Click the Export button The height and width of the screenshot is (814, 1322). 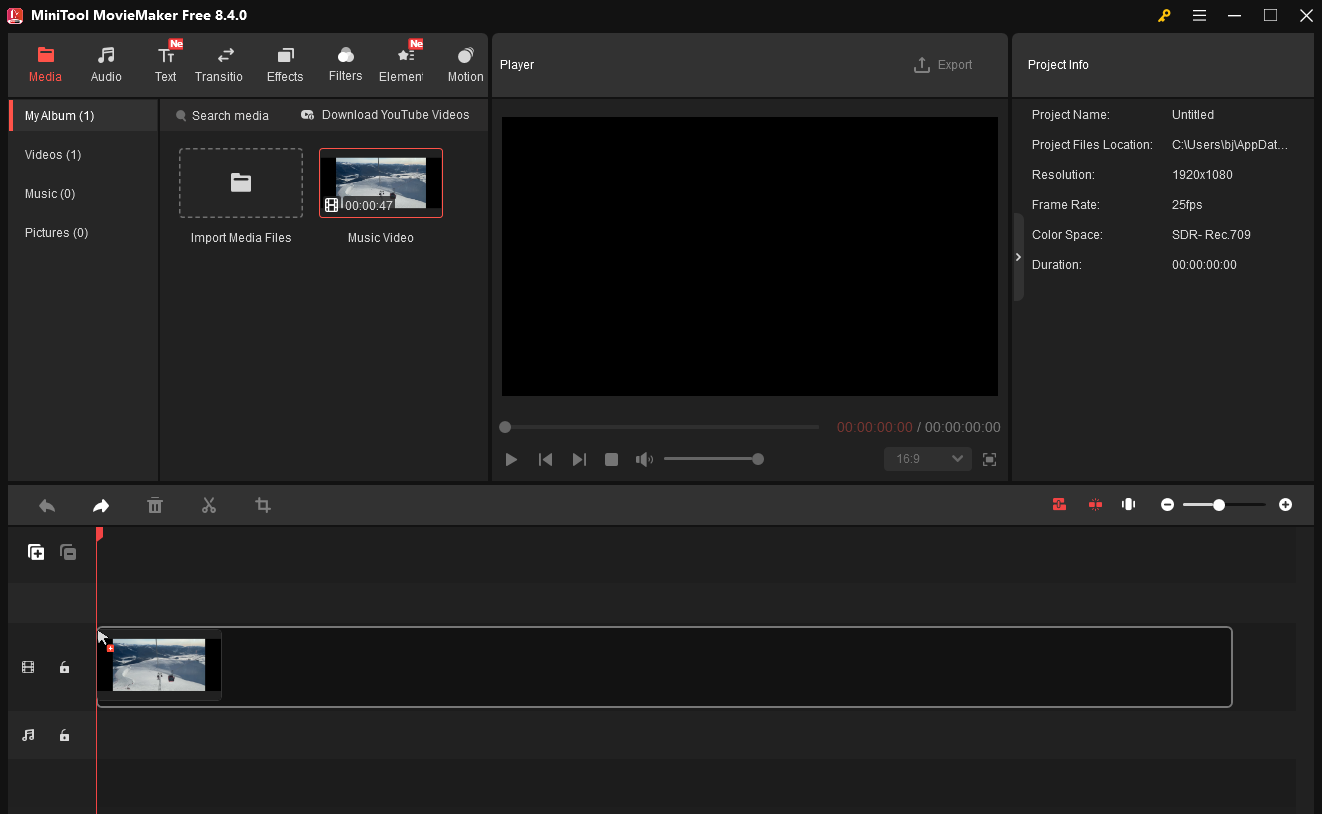click(x=943, y=64)
